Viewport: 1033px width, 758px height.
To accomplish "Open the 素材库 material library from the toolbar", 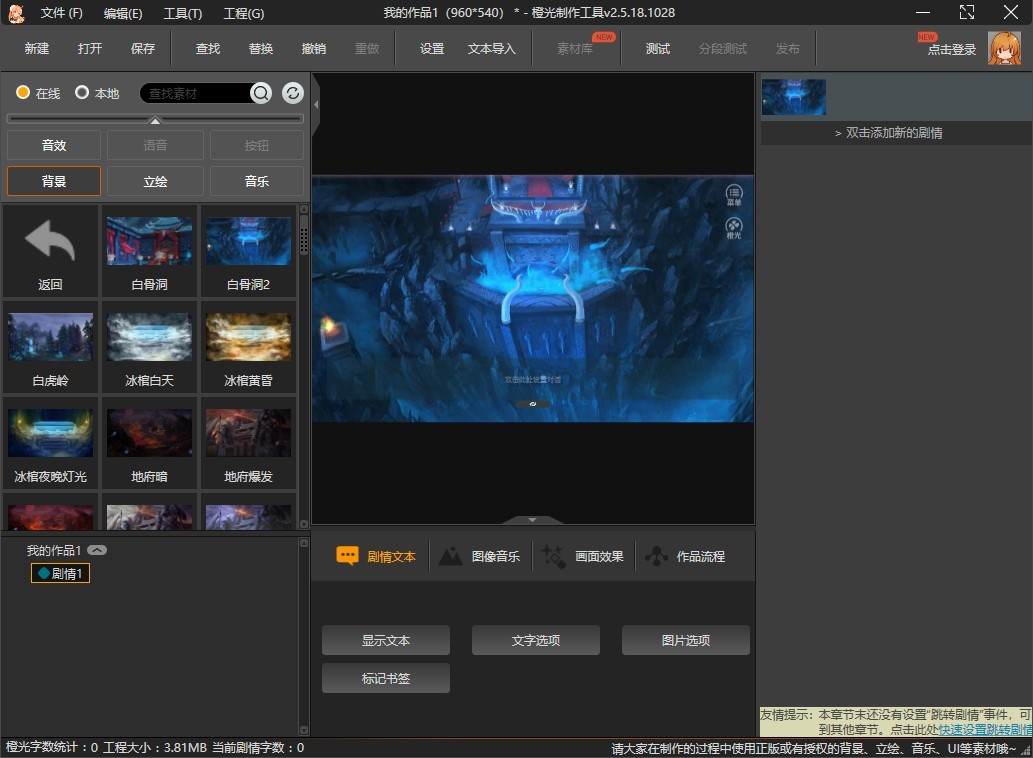I will pyautogui.click(x=576, y=48).
